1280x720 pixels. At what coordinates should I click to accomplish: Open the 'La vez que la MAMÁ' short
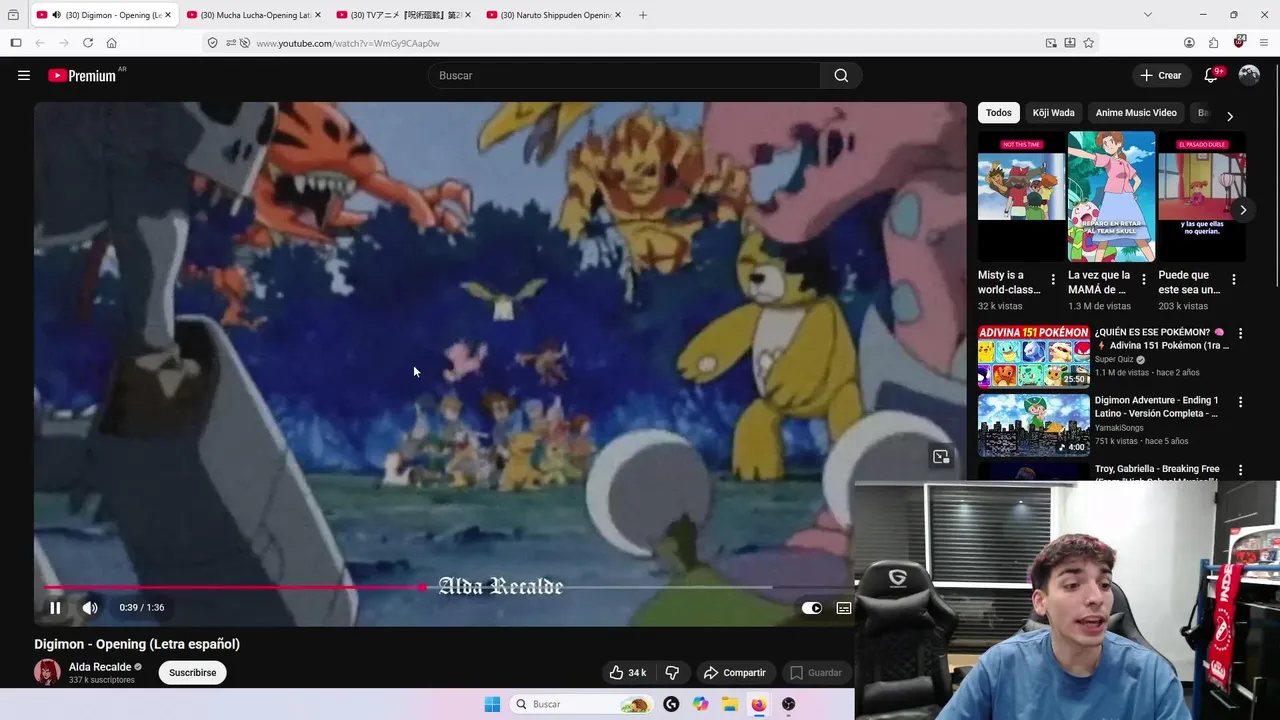tap(1111, 196)
